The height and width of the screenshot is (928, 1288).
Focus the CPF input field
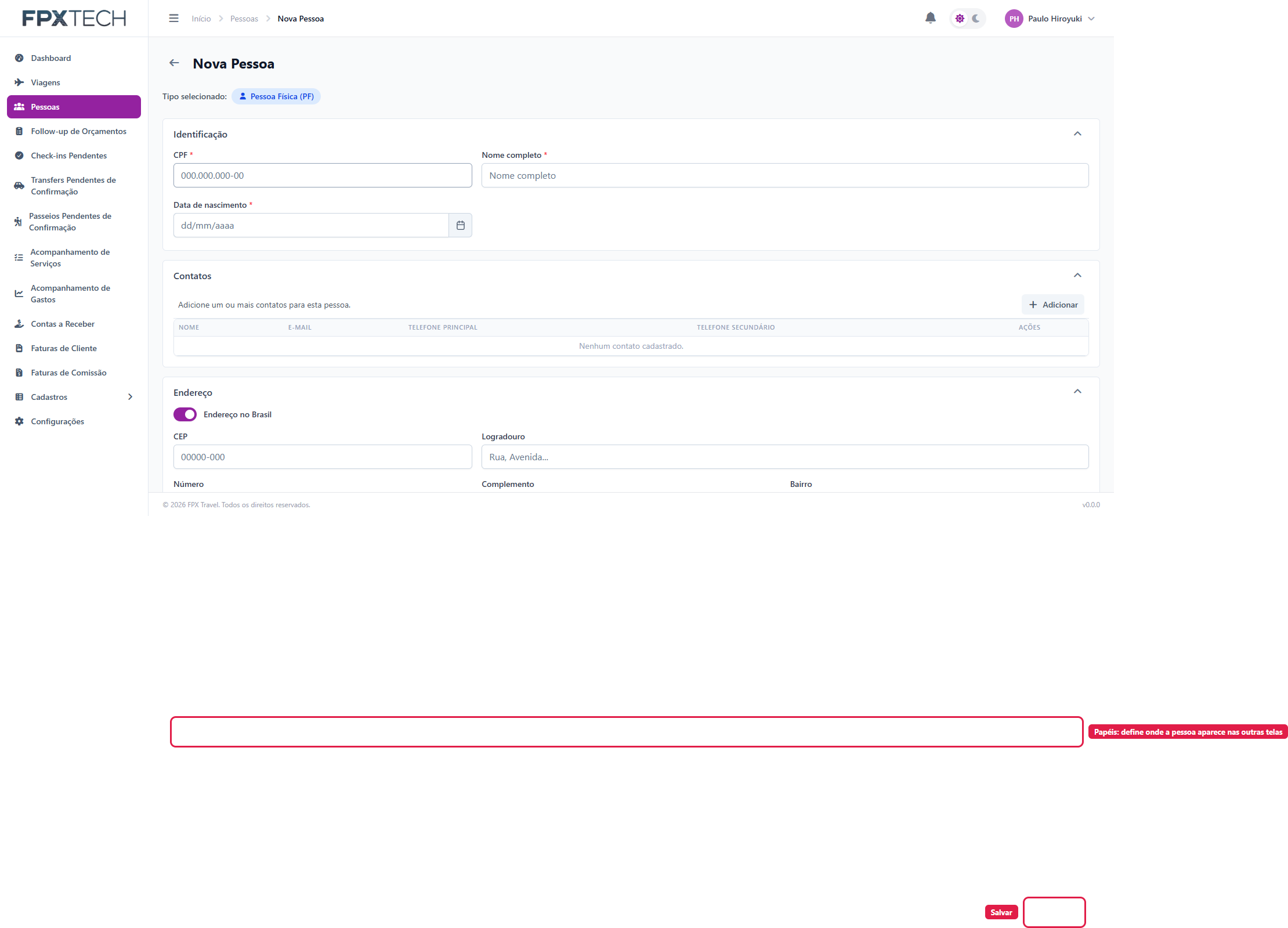pos(323,175)
